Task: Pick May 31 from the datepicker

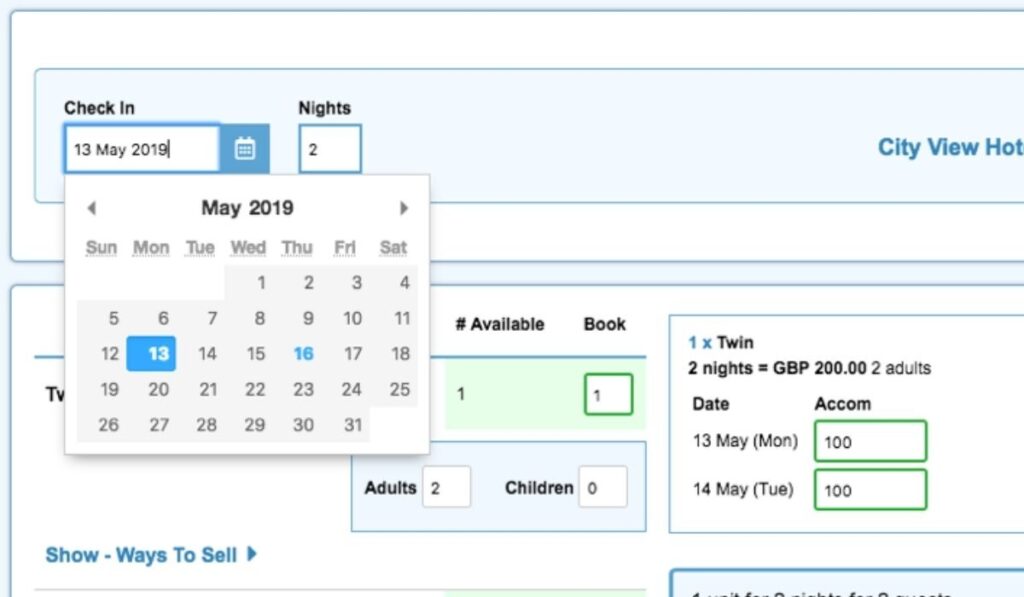Action: click(x=352, y=425)
